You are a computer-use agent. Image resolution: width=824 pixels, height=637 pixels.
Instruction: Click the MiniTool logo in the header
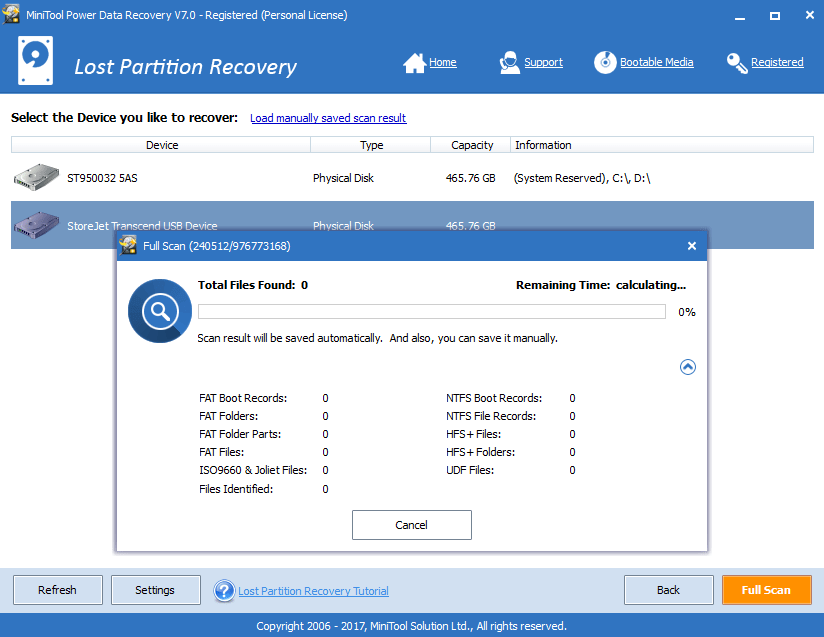click(34, 61)
